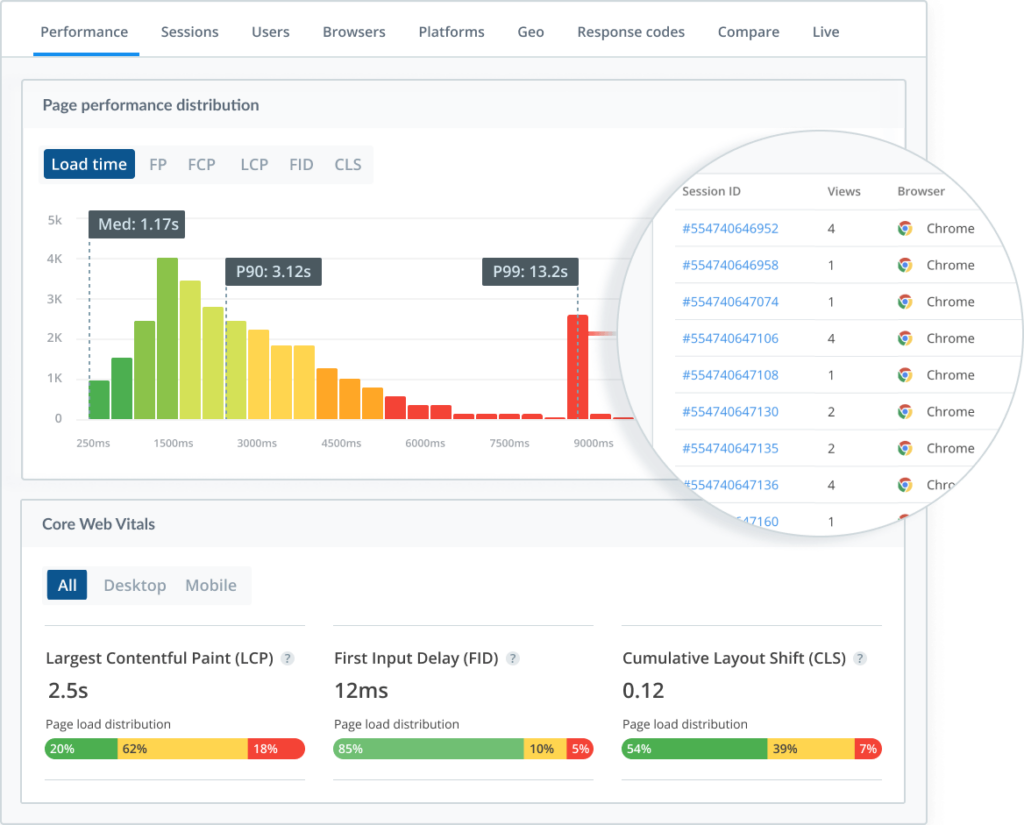Open the CLS help tooltip icon
Image resolution: width=1024 pixels, height=825 pixels.
pyautogui.click(x=860, y=658)
